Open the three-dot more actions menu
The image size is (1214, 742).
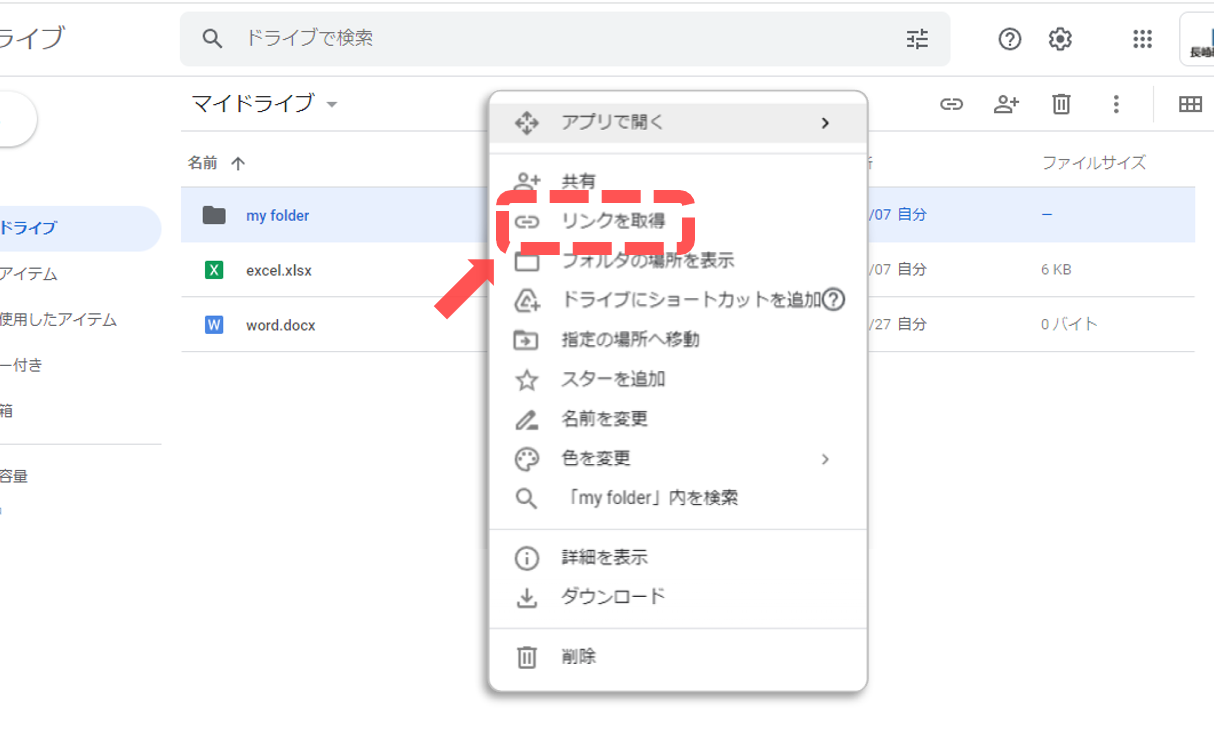(x=1116, y=104)
